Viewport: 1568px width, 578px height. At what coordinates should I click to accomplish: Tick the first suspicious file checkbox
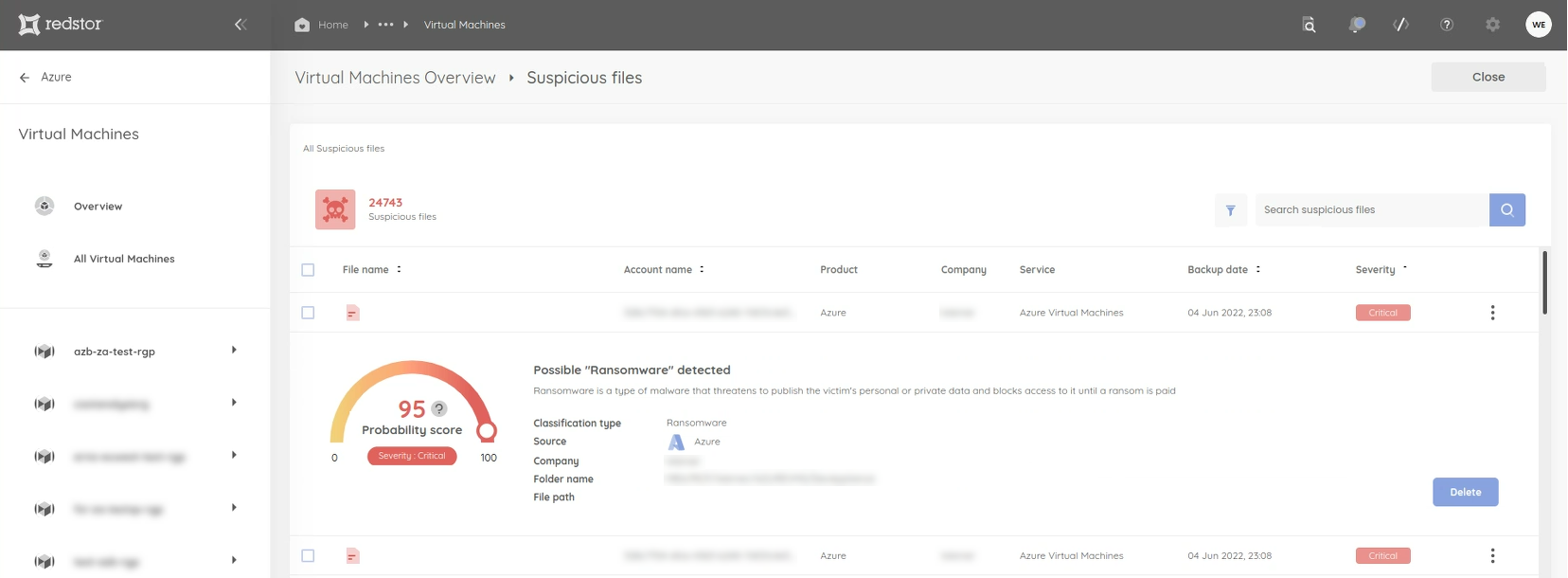pyautogui.click(x=308, y=313)
